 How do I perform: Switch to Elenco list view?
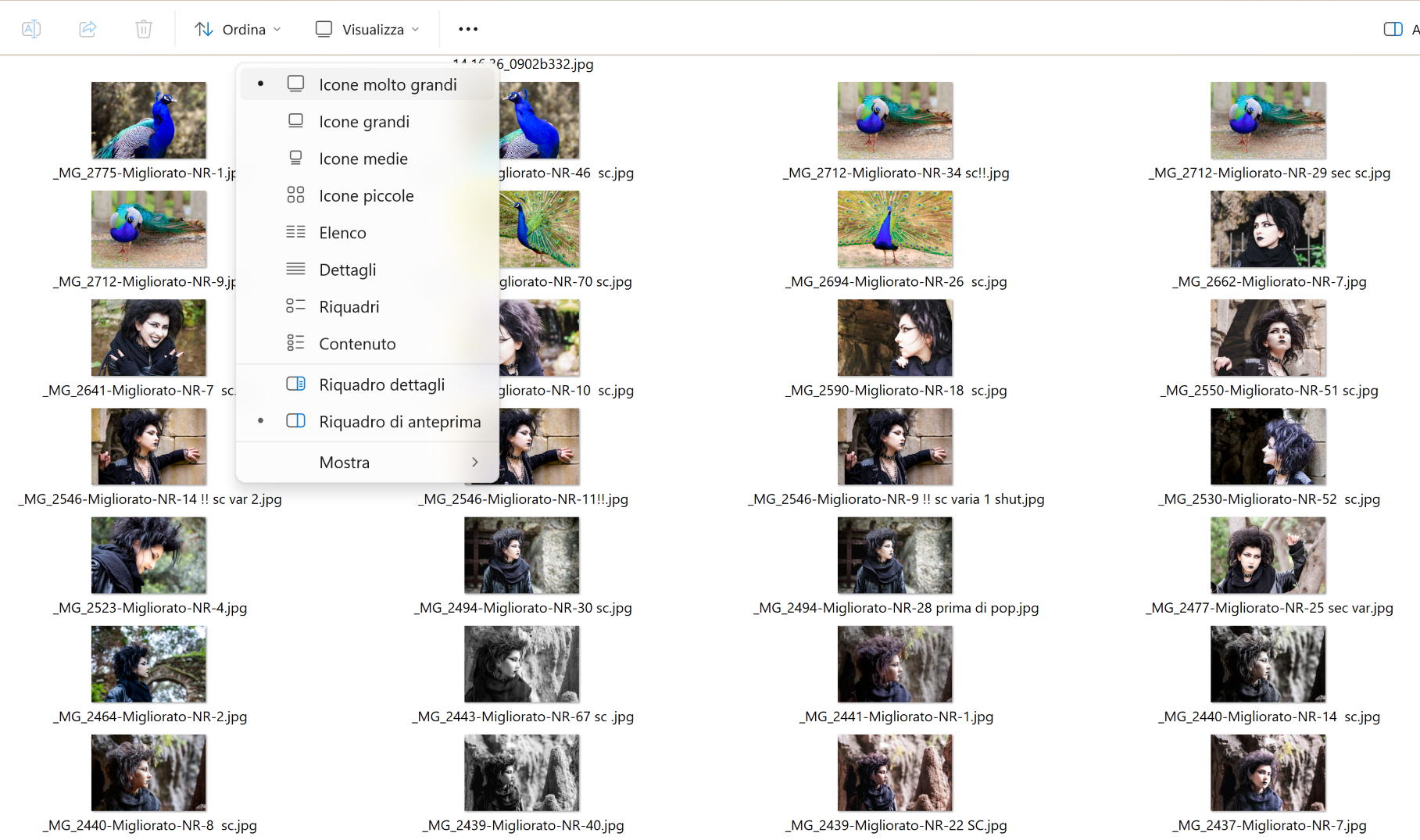(367, 232)
